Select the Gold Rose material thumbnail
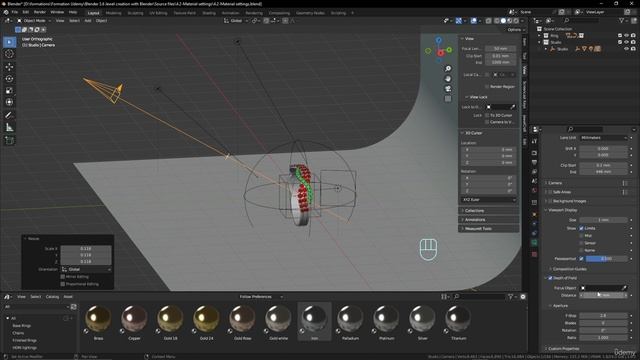This screenshot has width=640, height=360. pyautogui.click(x=242, y=322)
